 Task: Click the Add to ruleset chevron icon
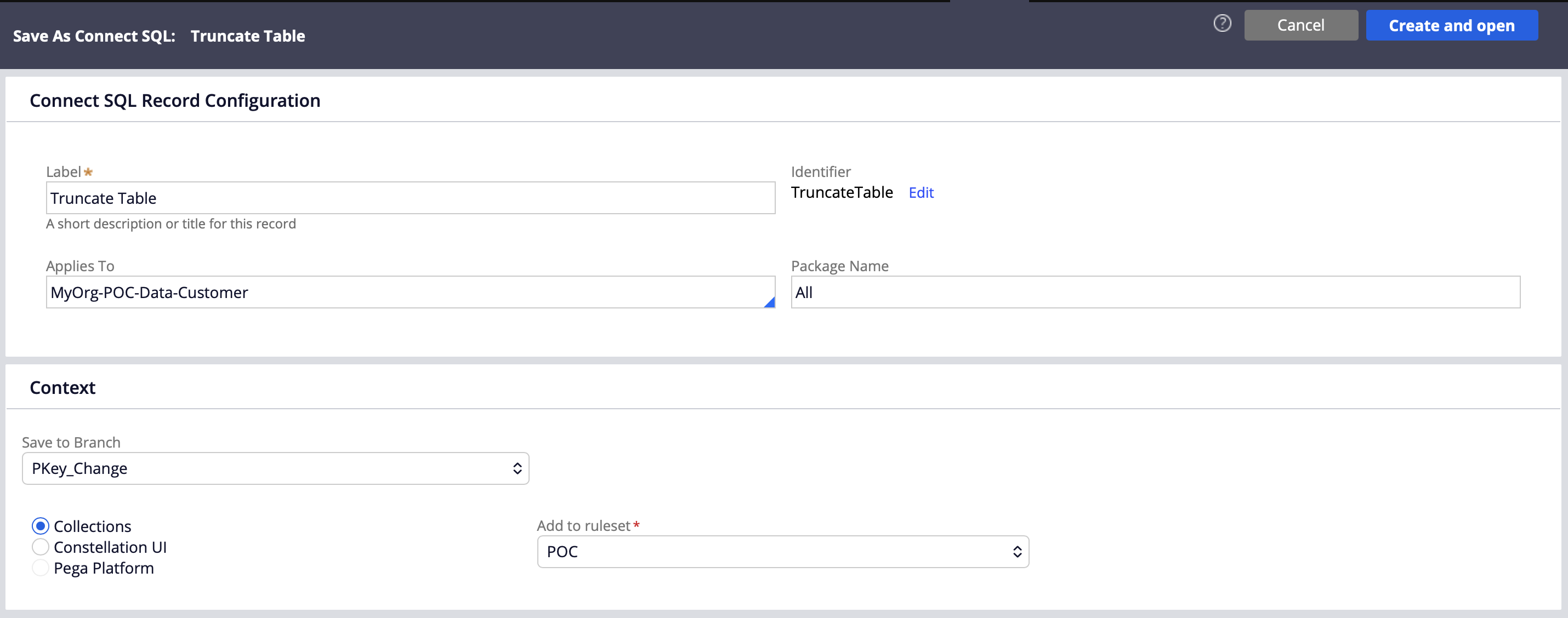click(x=1017, y=552)
